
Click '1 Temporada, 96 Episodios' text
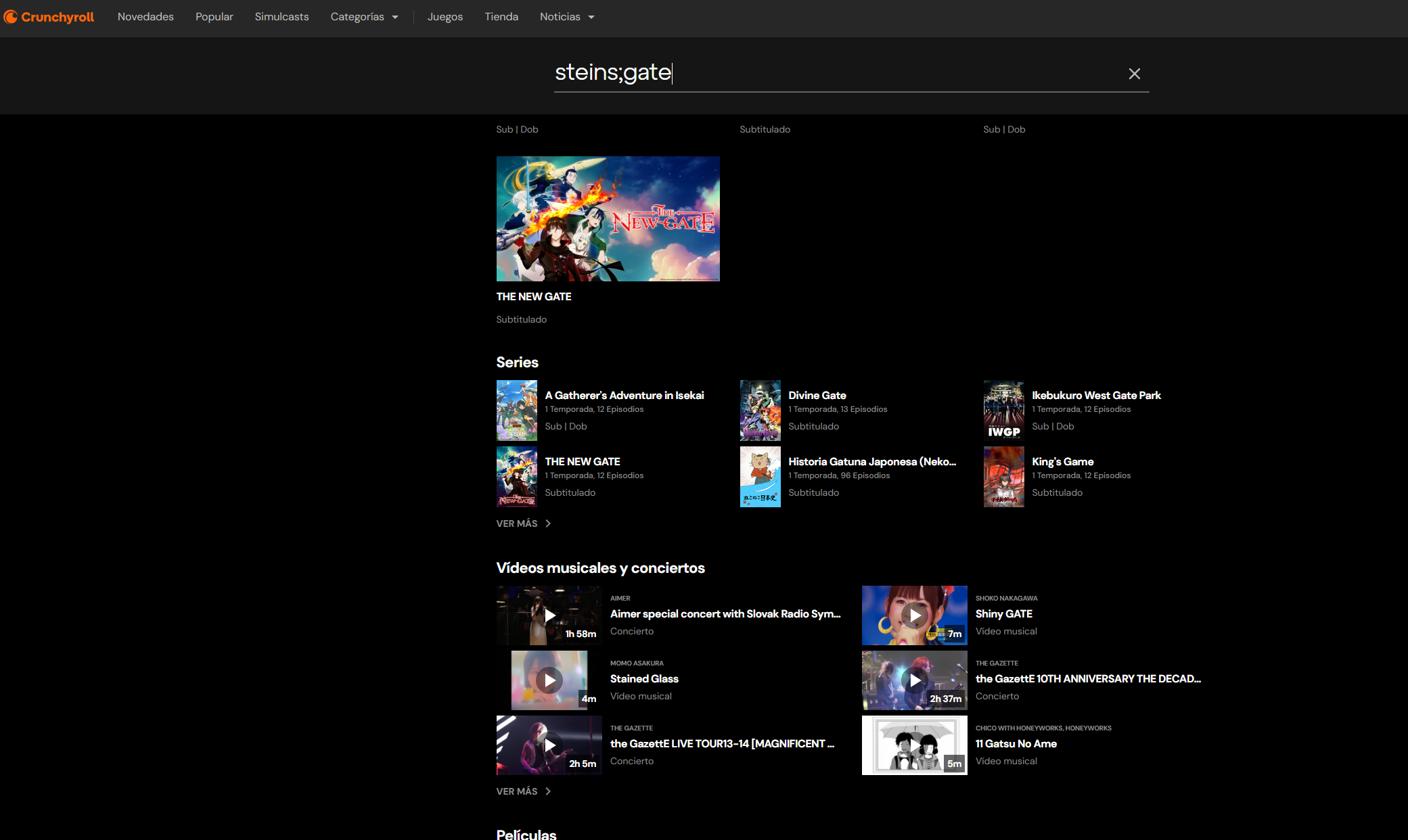click(x=839, y=476)
